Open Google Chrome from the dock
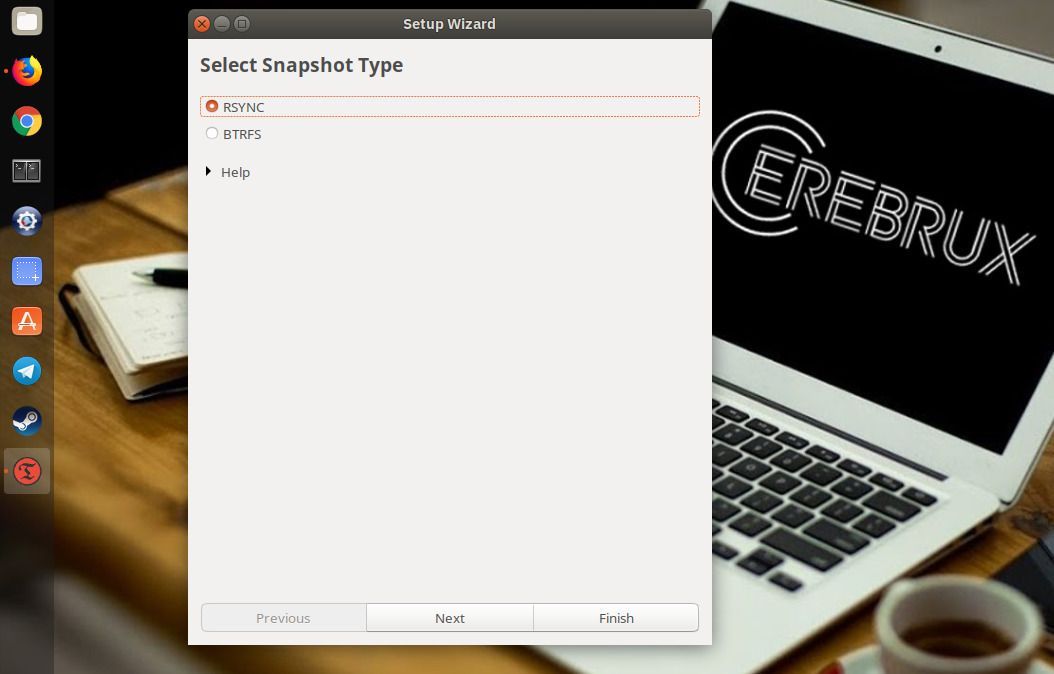Image resolution: width=1054 pixels, height=674 pixels. click(x=25, y=120)
